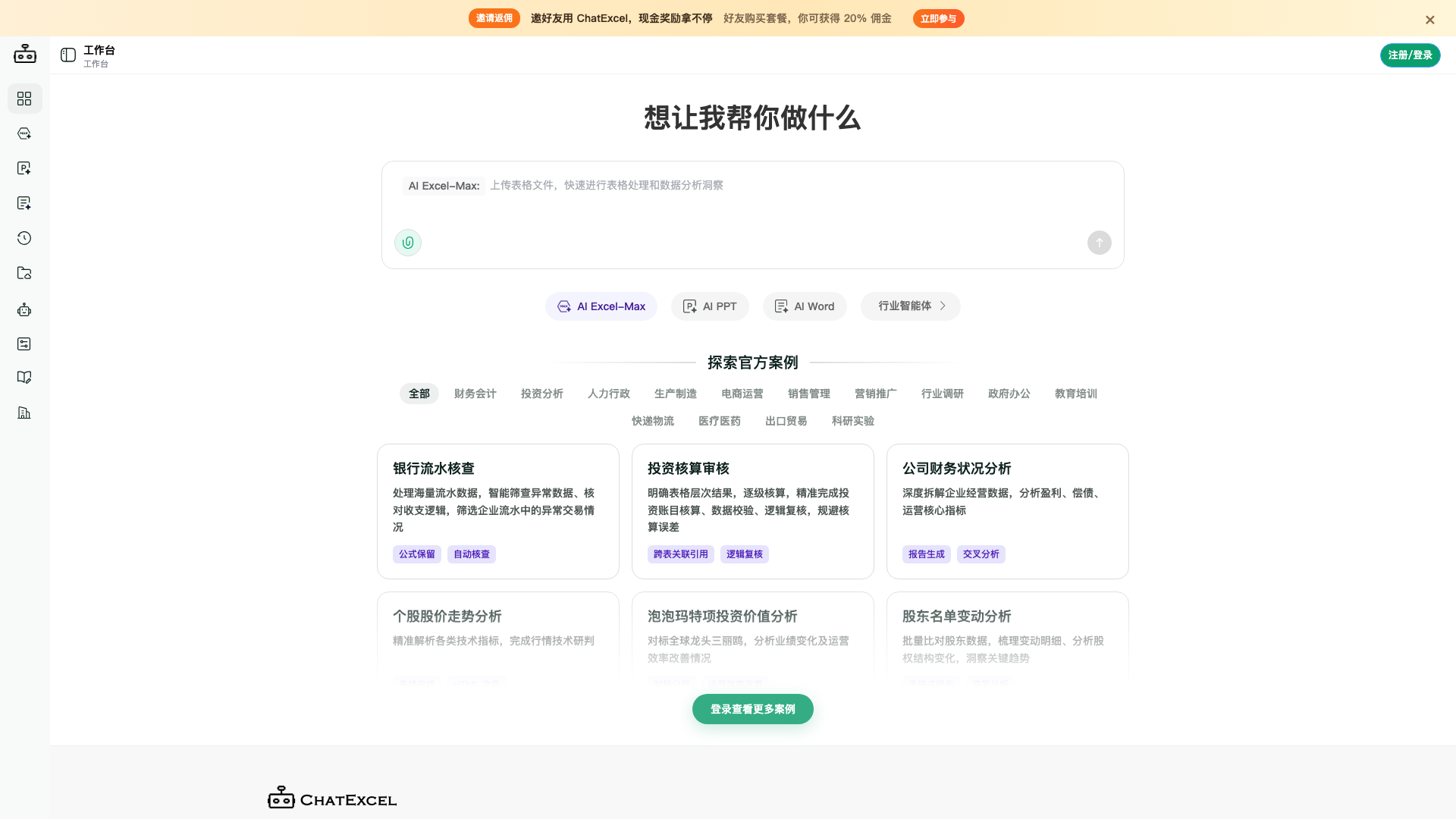The height and width of the screenshot is (819, 1456).
Task: Switch to the 投资分析 category tab
Action: click(542, 394)
